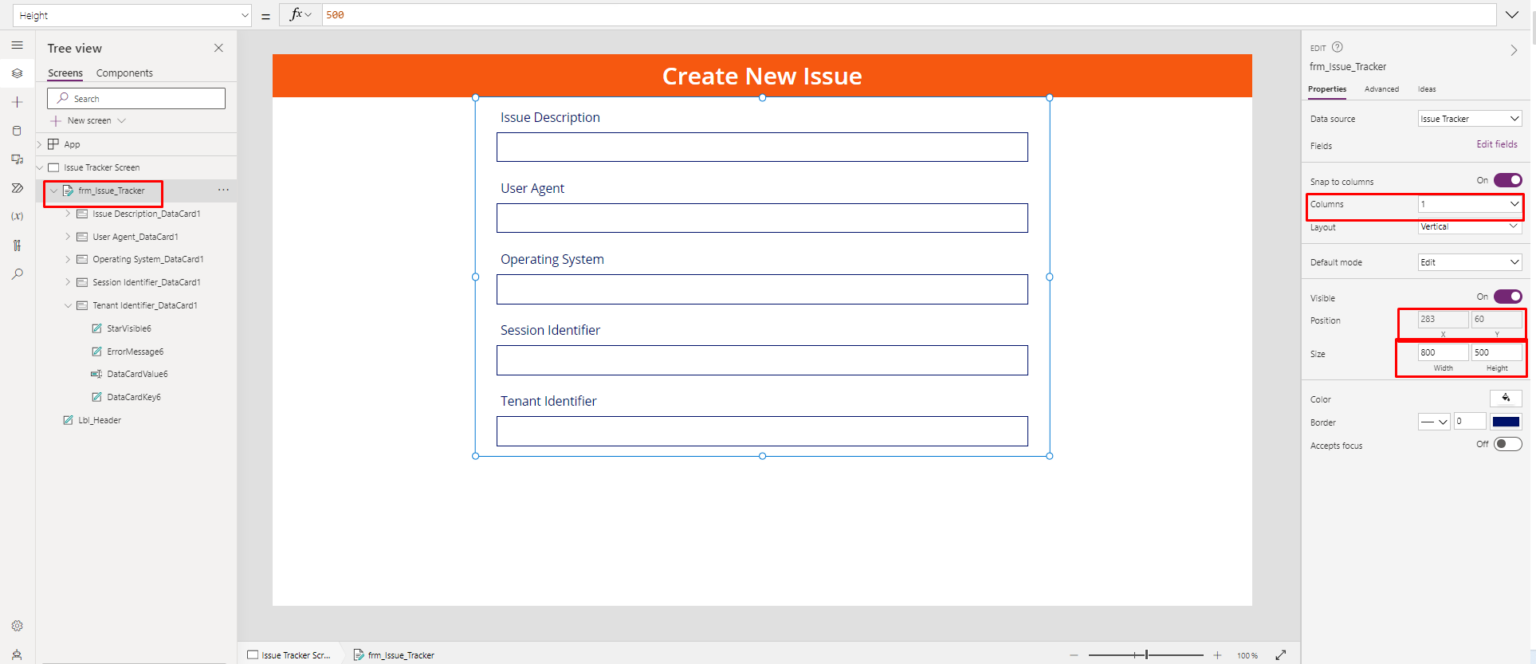Collapse the frm_Issue_Tracker tree item chevron
This screenshot has height=664, width=1536.
[x=55, y=190]
